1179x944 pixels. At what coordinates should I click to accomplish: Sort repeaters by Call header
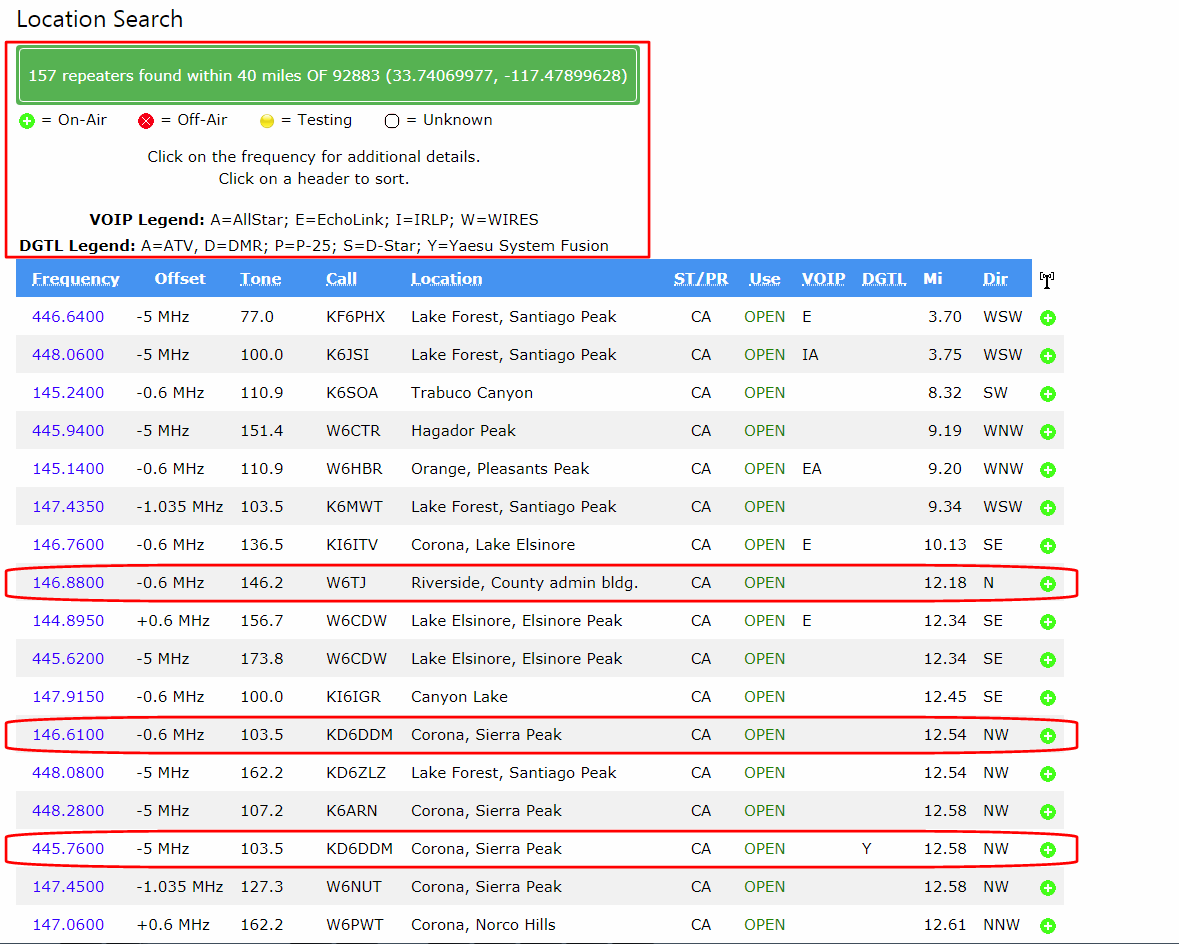341,279
